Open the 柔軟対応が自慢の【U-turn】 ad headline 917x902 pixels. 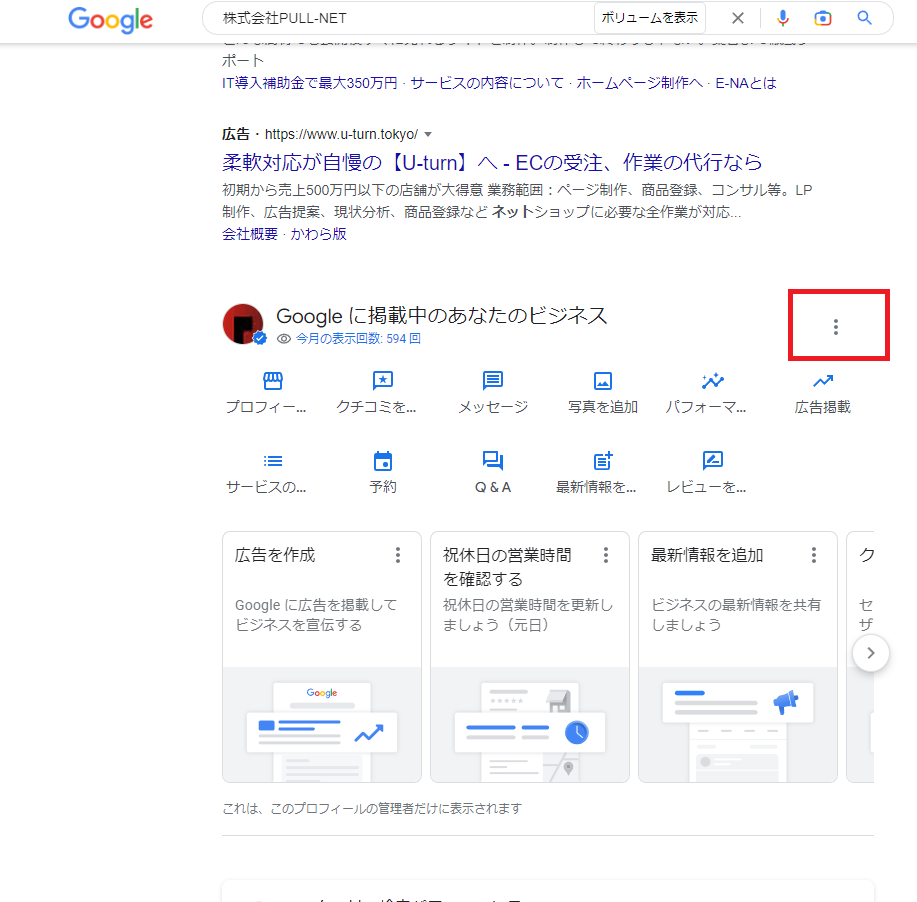492,162
